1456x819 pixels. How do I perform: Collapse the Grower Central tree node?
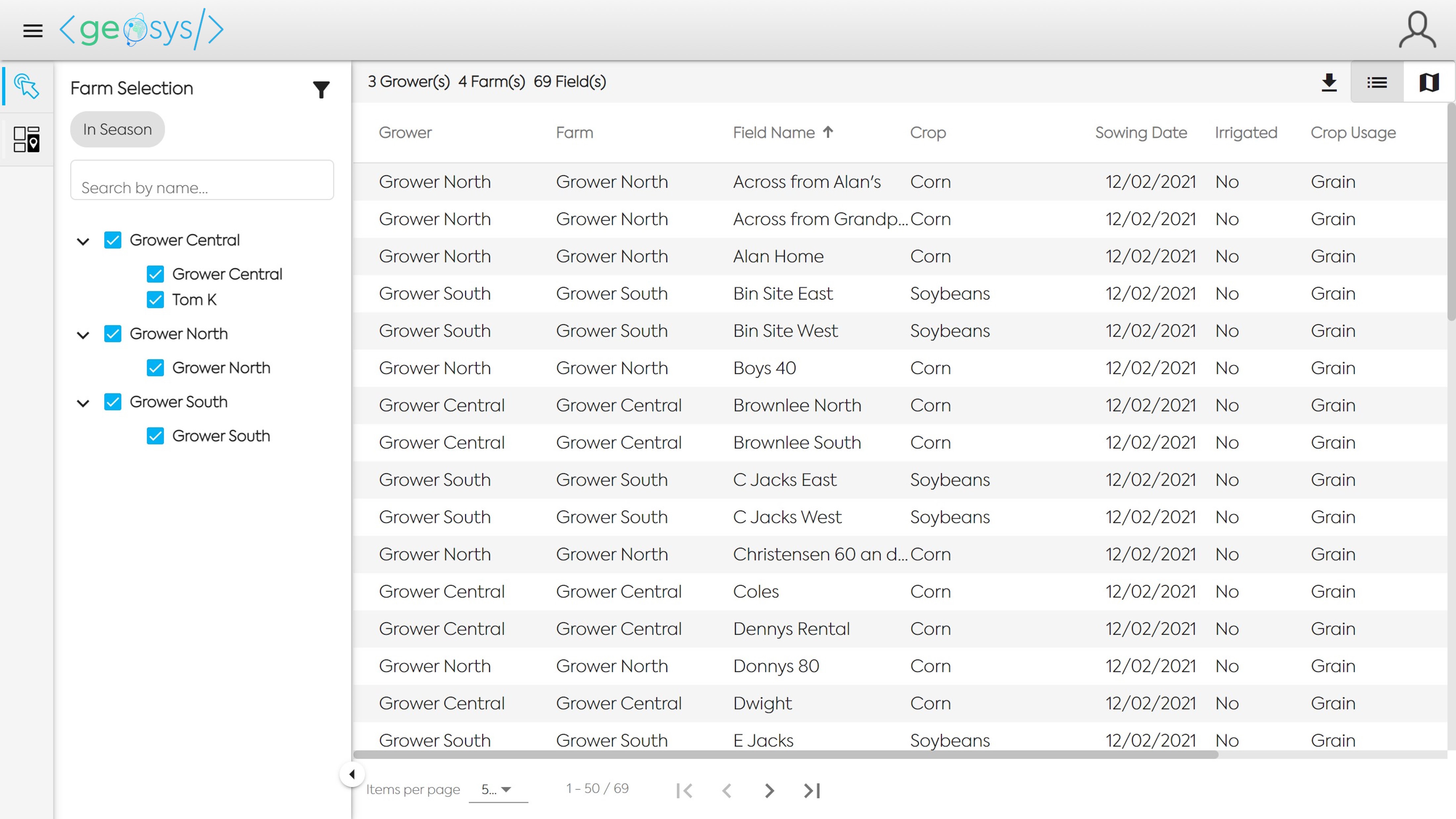click(x=83, y=241)
